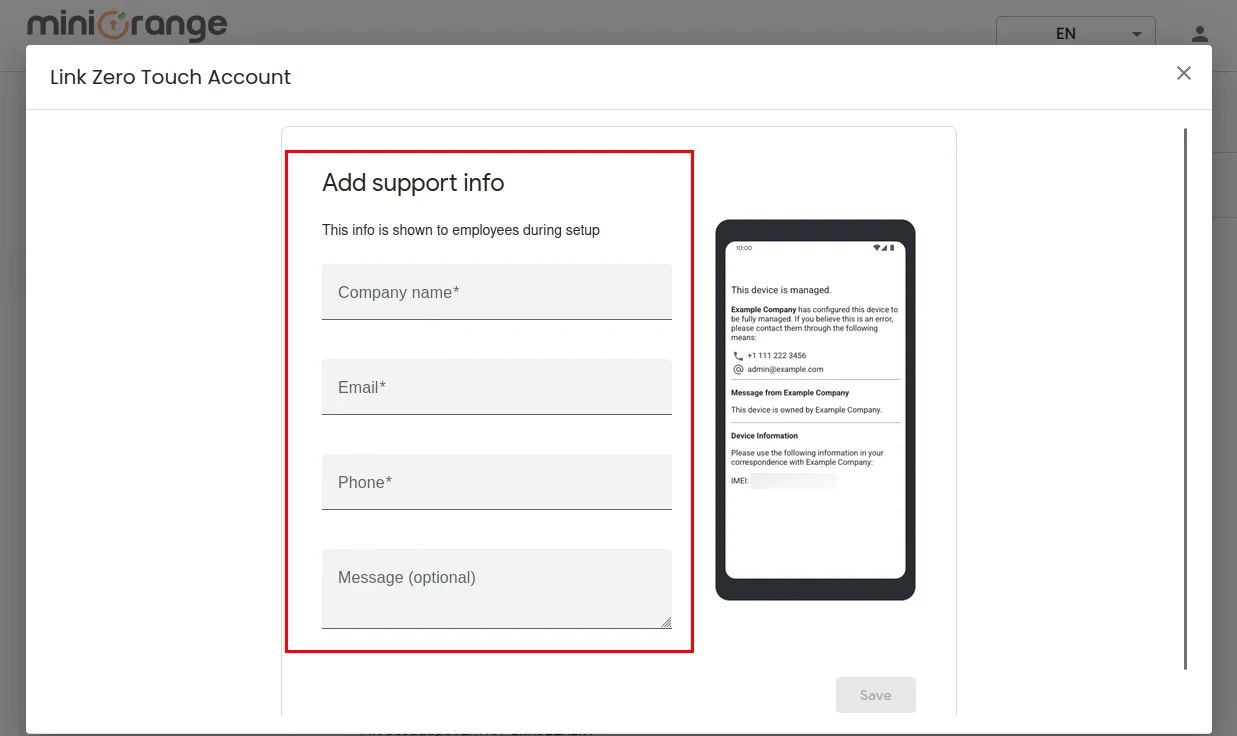
Task: Click the miniOrange logo
Action: click(x=128, y=26)
